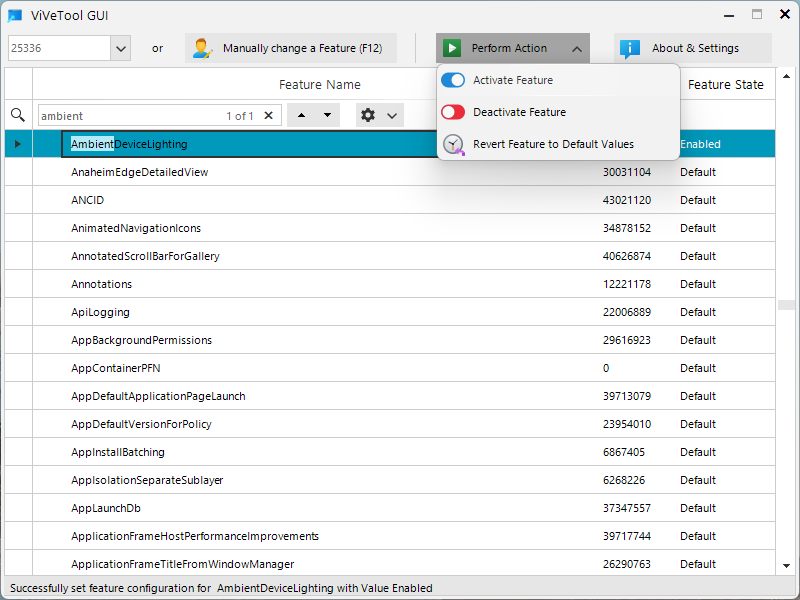800x600 pixels.
Task: Open search options via the gear icon
Action: 369,115
